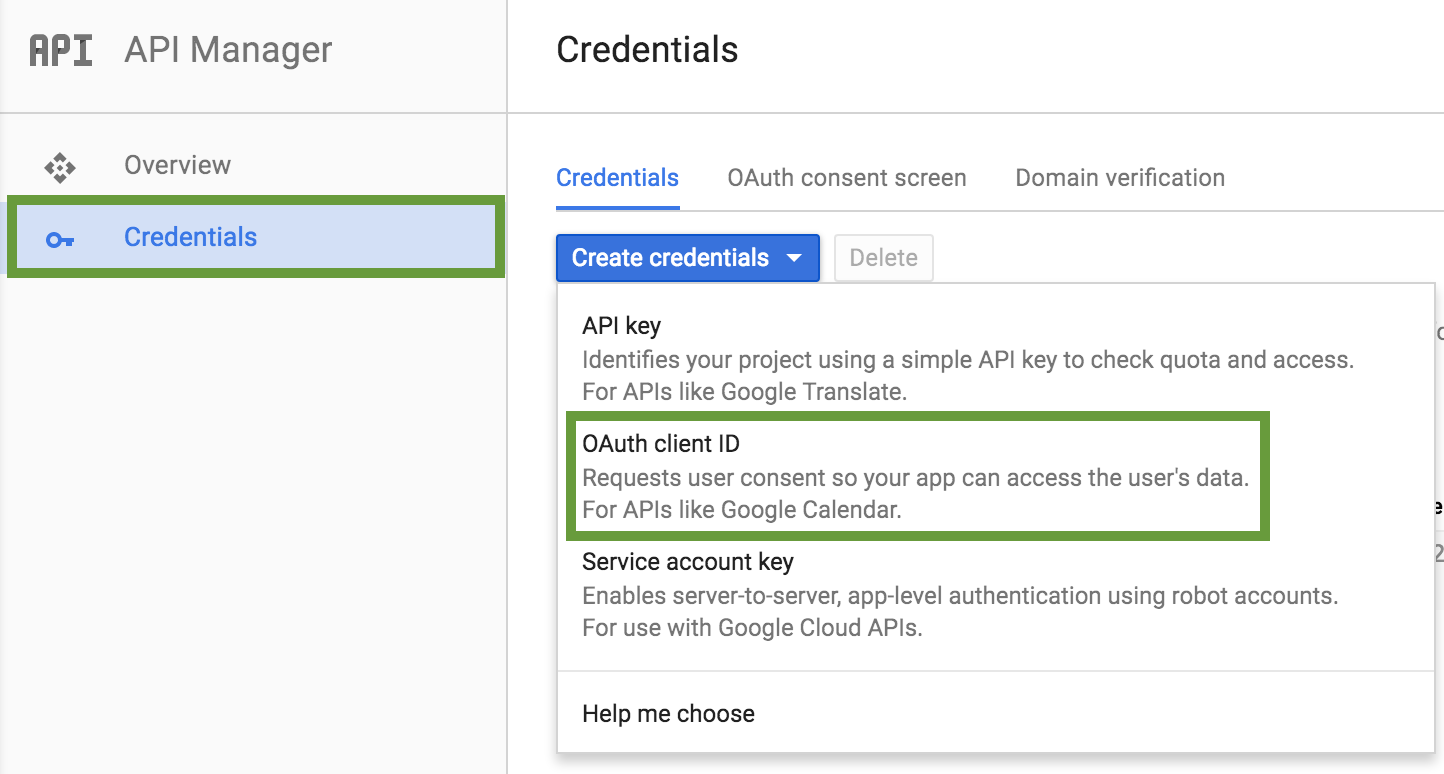
Task: Open the Overview sidebar item
Action: click(177, 165)
